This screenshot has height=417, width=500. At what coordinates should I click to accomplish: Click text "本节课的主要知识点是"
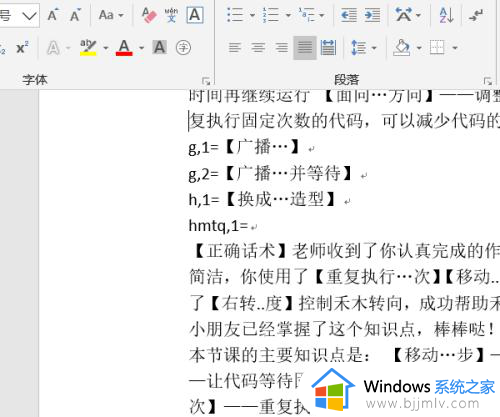tap(276, 355)
